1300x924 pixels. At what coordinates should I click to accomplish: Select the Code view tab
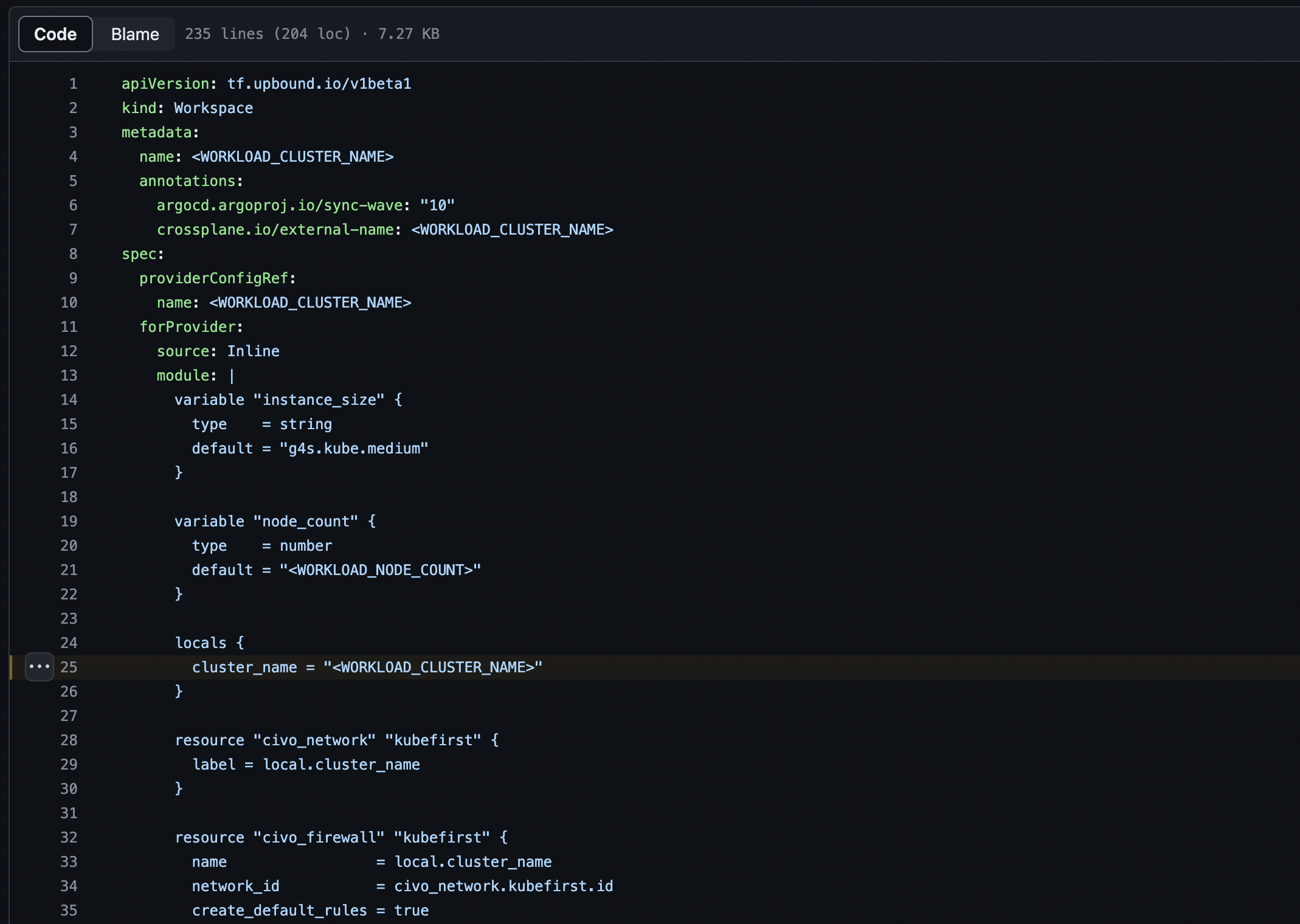click(55, 34)
